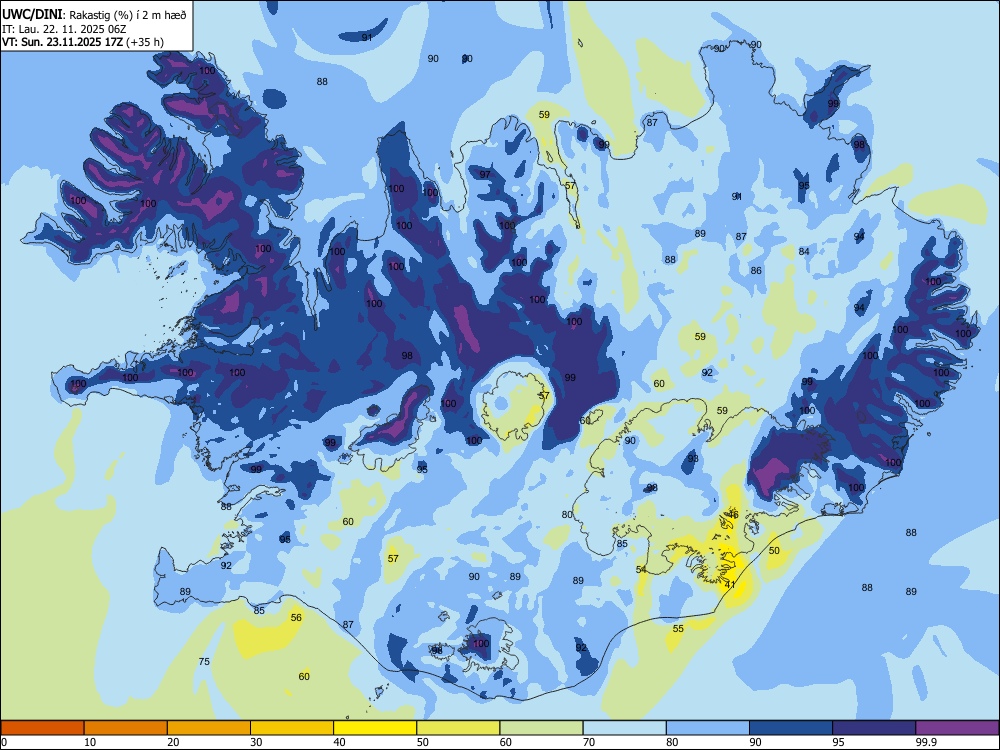Select the '55' humidity value on the map
Image resolution: width=1000 pixels, height=750 pixels.
[x=678, y=628]
